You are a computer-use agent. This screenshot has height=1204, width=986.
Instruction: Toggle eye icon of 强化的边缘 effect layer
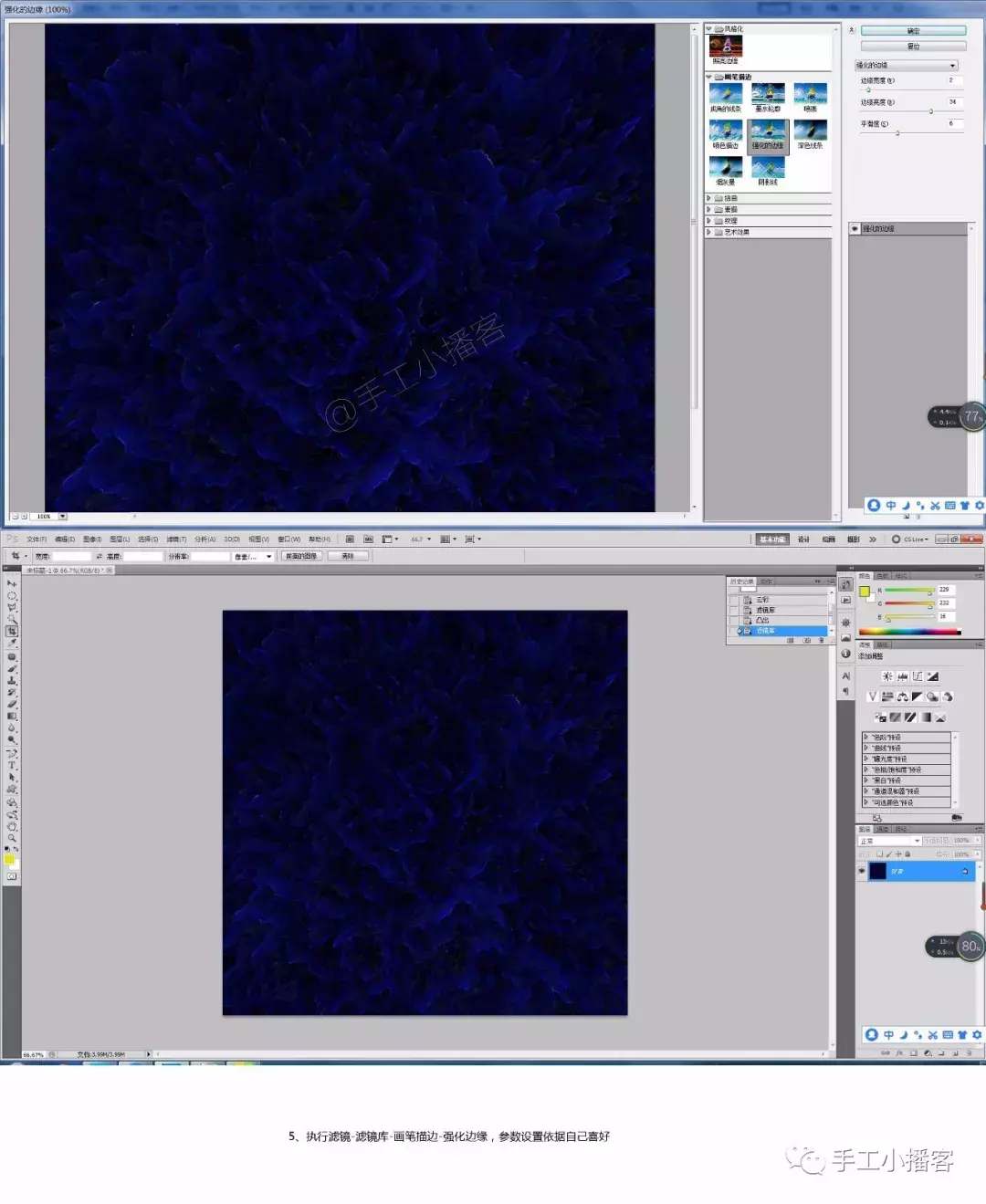coord(855,229)
